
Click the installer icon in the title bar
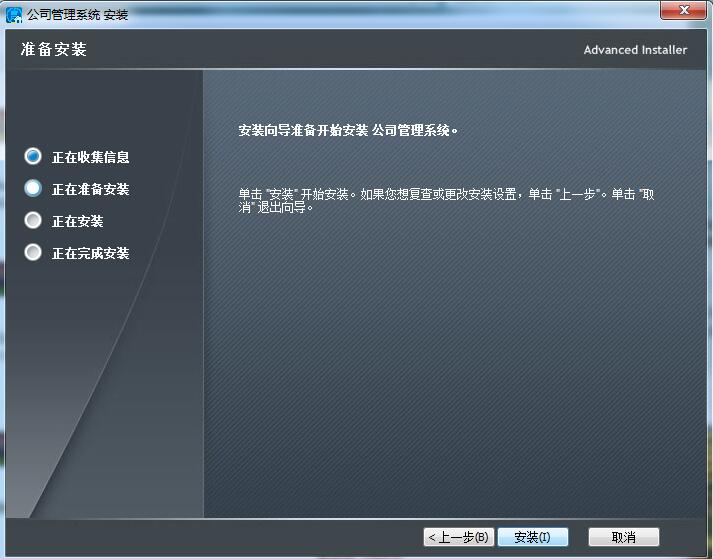click(x=14, y=14)
